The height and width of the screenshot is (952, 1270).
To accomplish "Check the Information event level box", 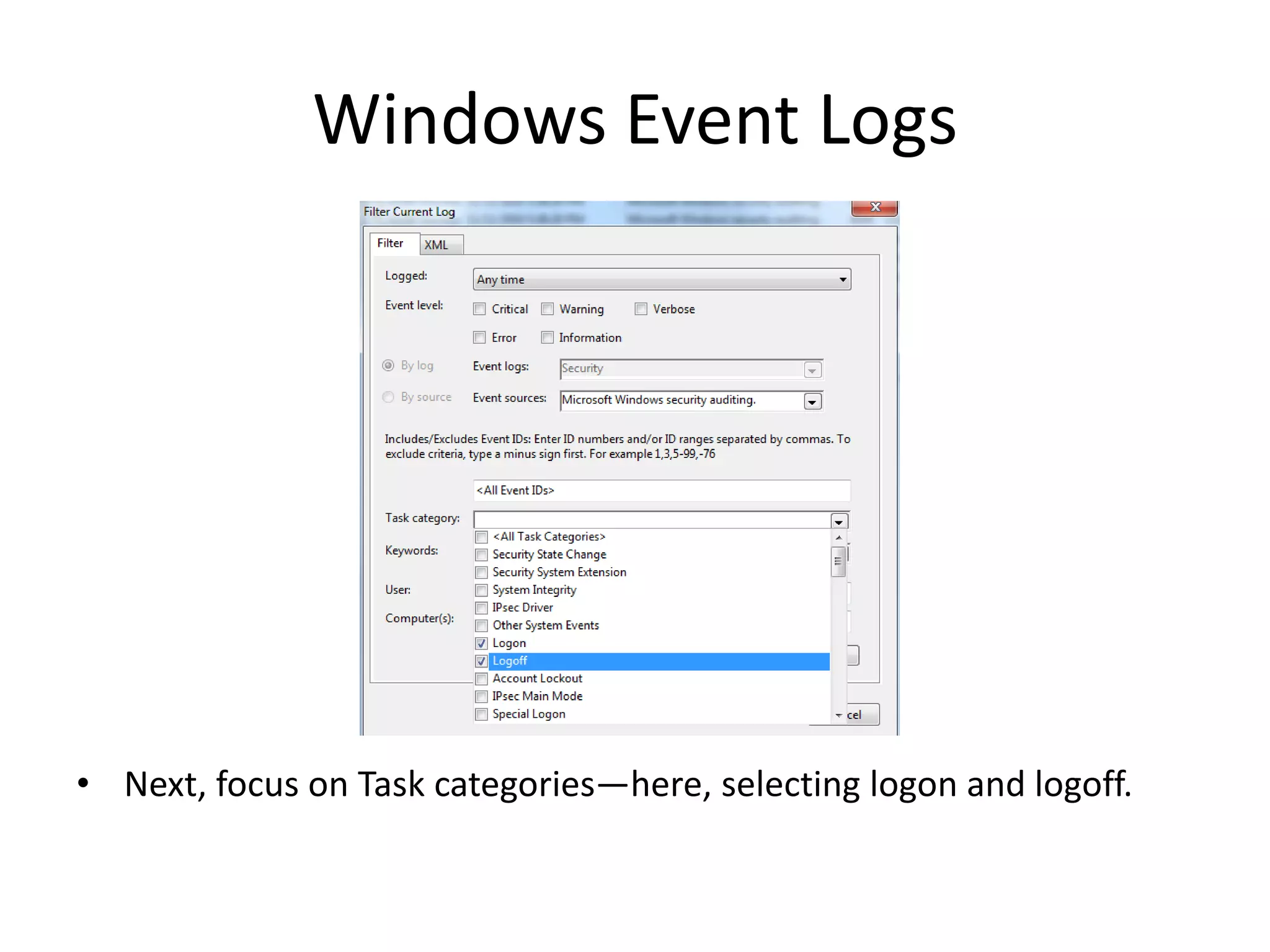I will point(547,338).
